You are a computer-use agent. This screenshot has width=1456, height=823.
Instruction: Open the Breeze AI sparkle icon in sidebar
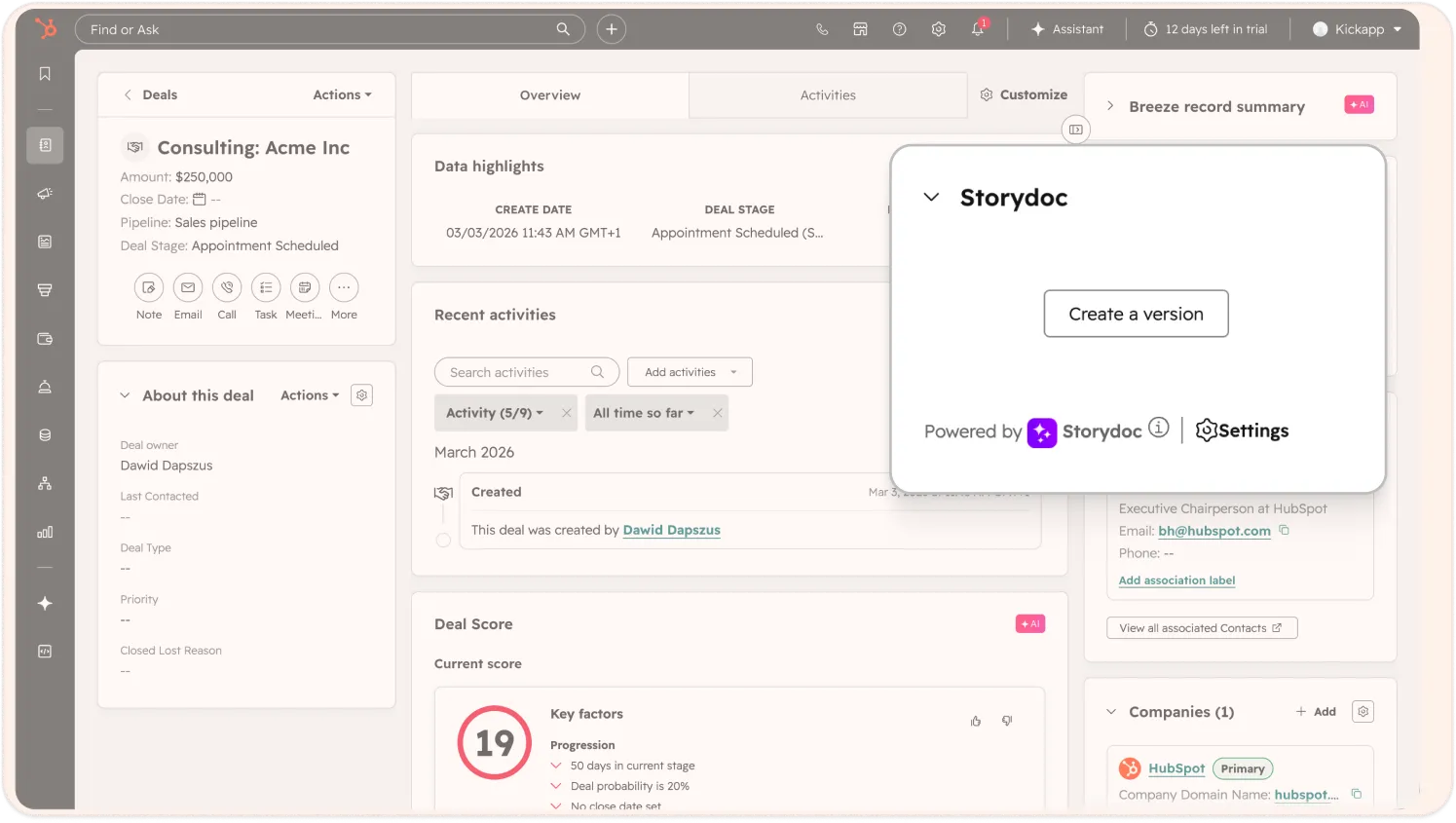pyautogui.click(x=45, y=603)
